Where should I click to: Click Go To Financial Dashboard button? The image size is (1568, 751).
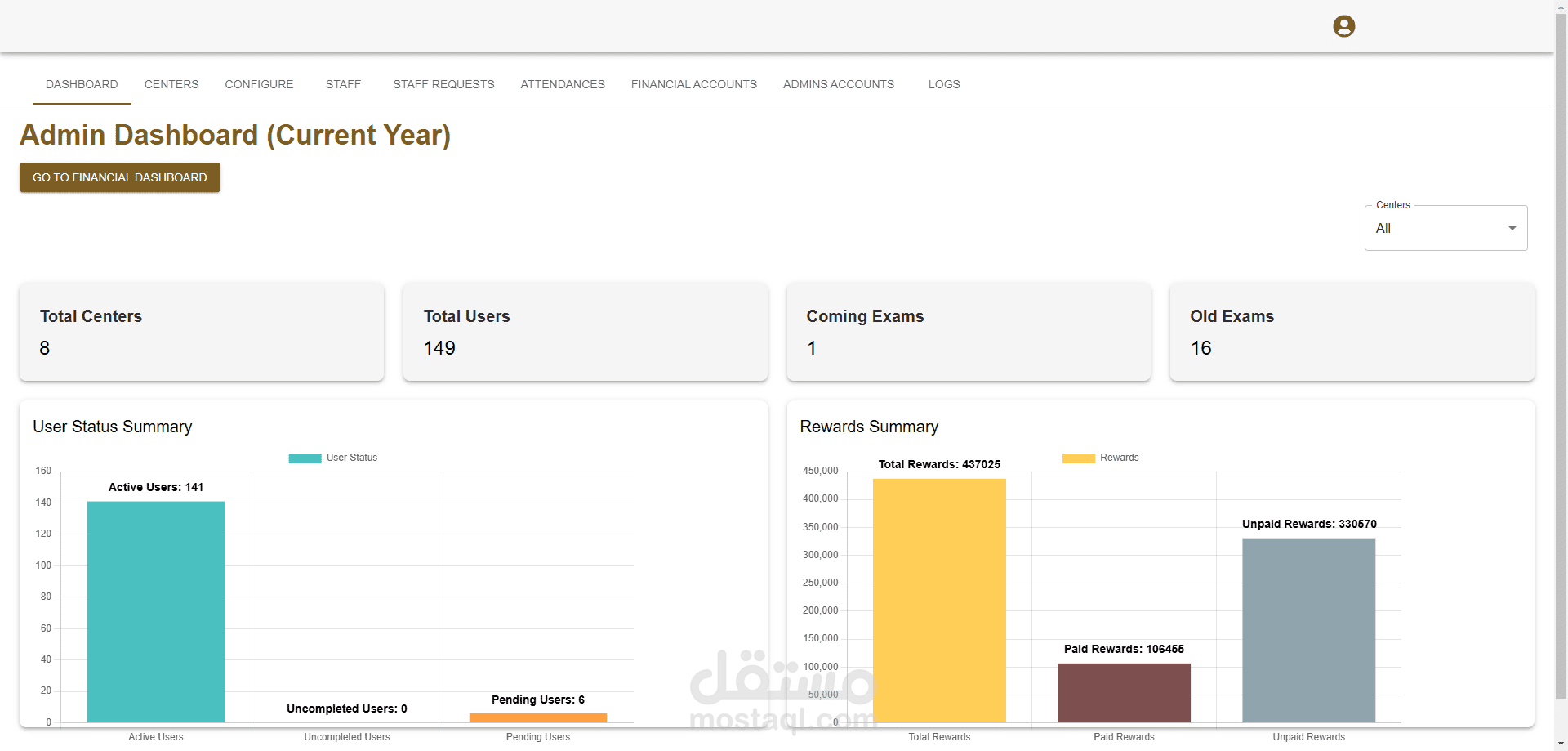(120, 177)
